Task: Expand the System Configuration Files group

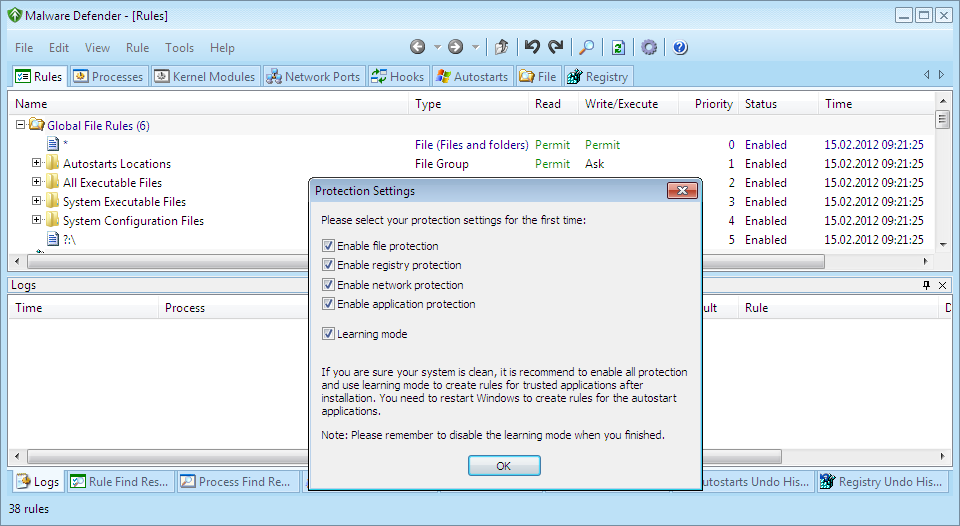Action: [x=36, y=220]
